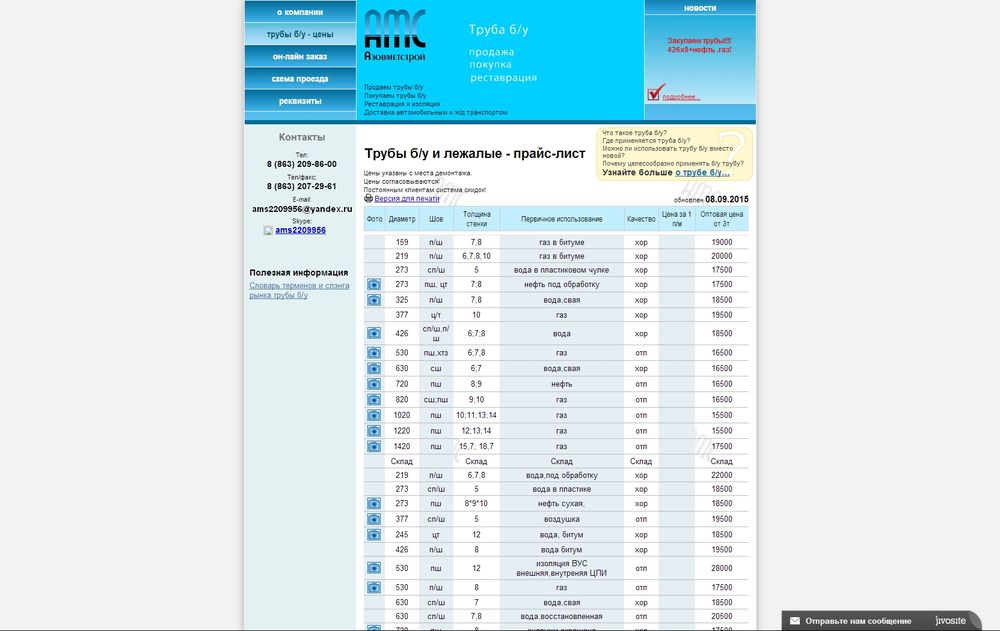Click the cell вода в пластиковом чулке
The image size is (1000, 631).
pos(561,270)
